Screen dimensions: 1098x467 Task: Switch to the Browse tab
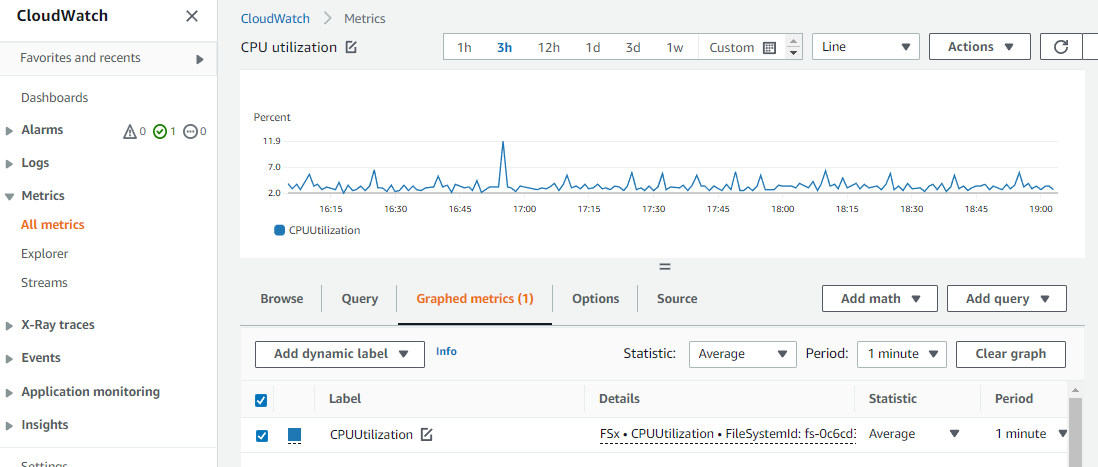(x=281, y=299)
